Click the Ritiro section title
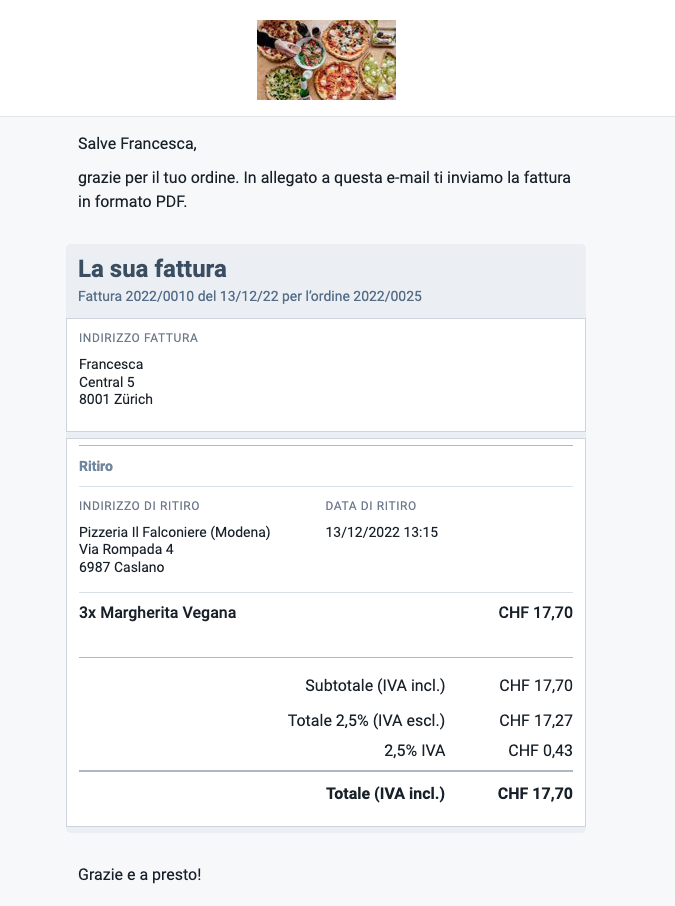The image size is (675, 906). click(96, 466)
